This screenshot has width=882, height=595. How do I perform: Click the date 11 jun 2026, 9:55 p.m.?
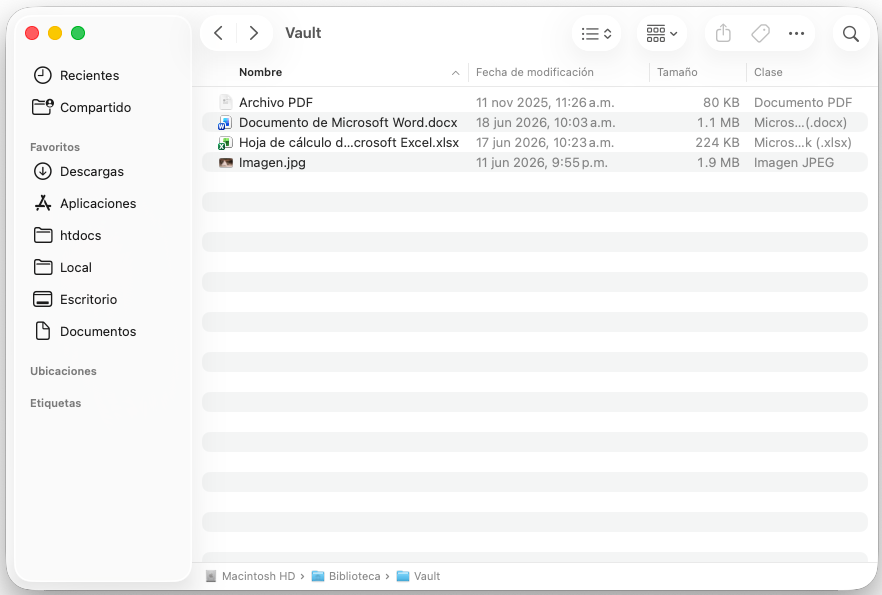542,163
